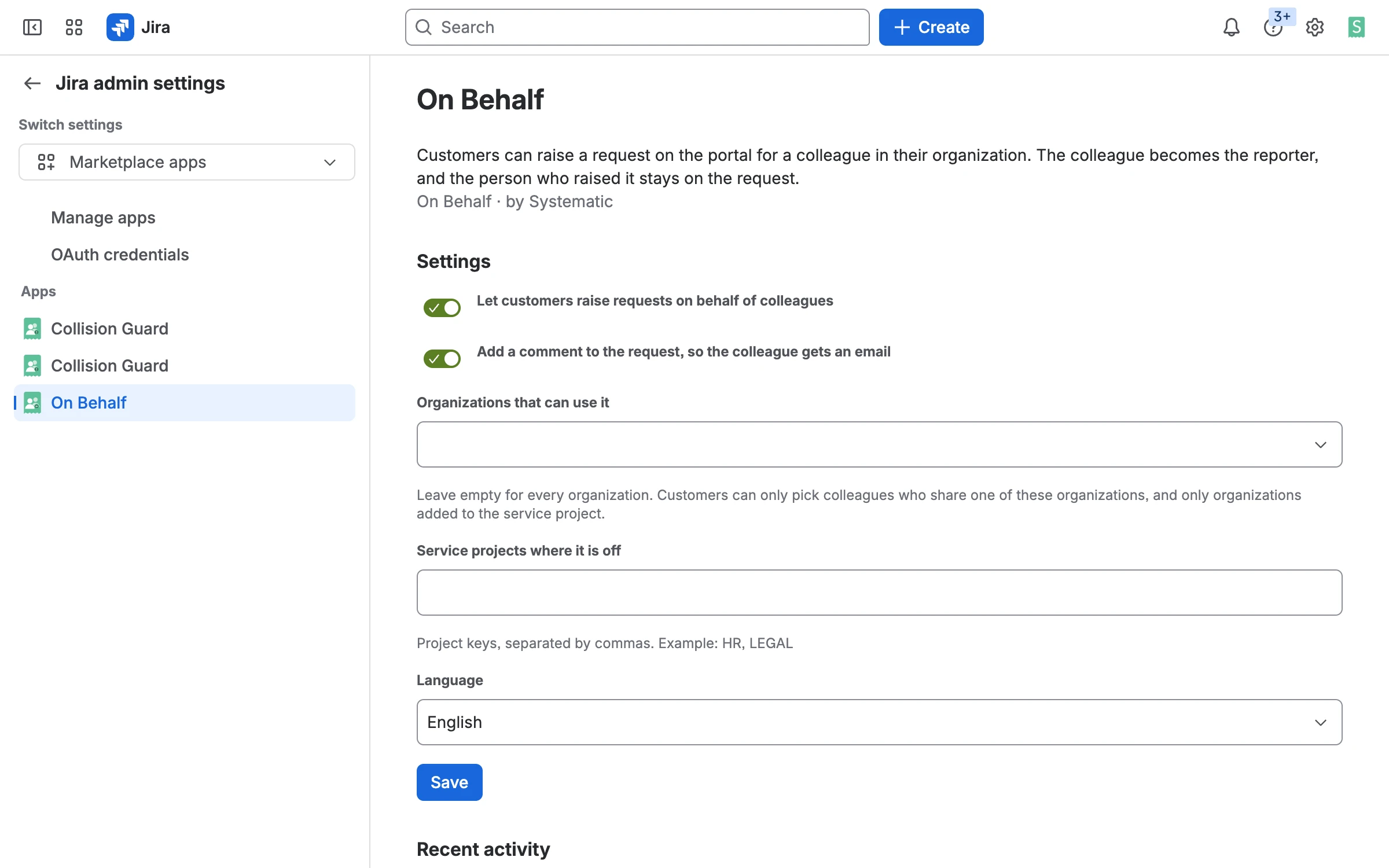Select On Behalf in the Apps list

tap(185, 403)
